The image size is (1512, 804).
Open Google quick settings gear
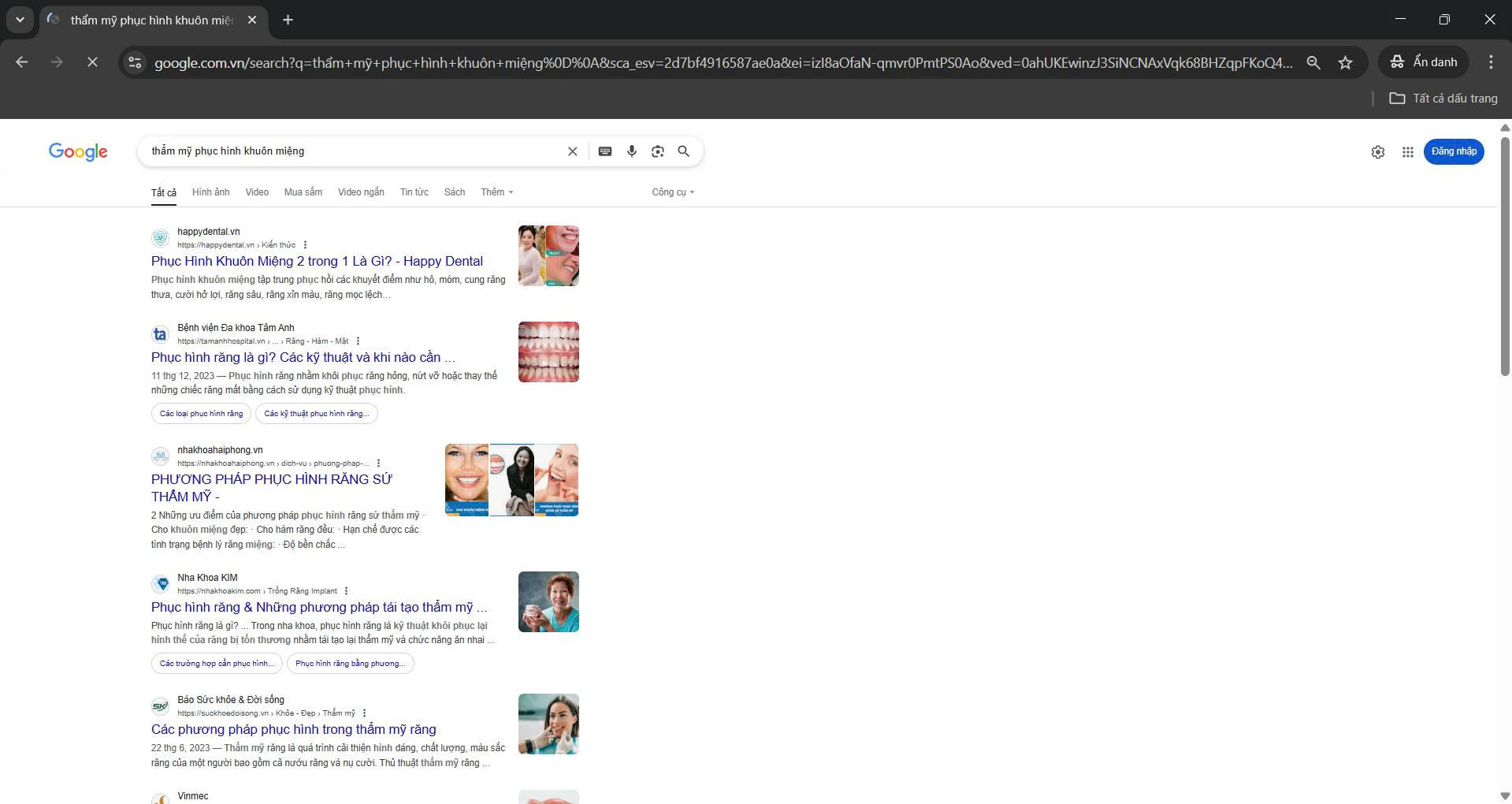tap(1378, 152)
